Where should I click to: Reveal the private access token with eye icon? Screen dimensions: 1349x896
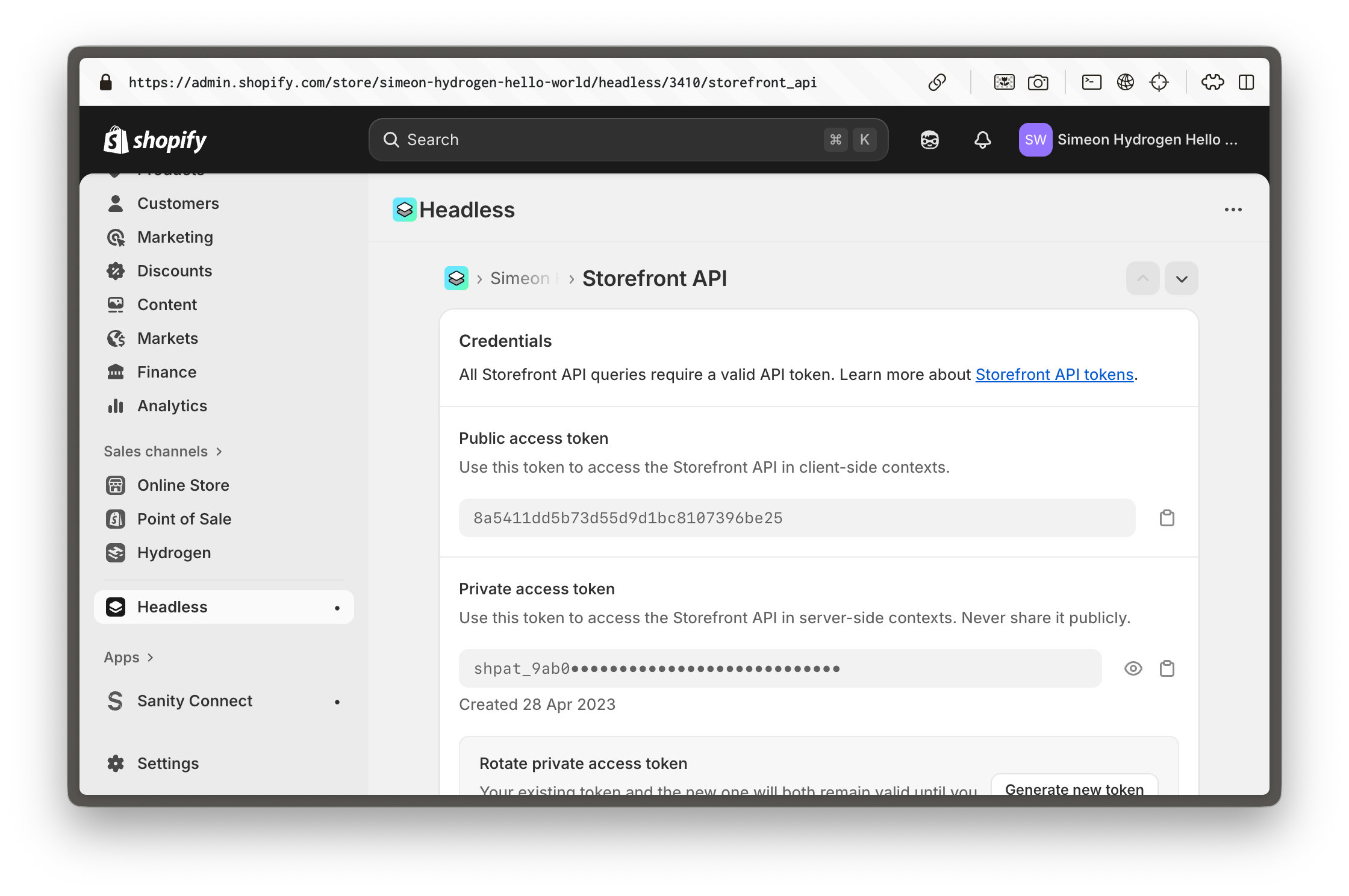(x=1133, y=668)
